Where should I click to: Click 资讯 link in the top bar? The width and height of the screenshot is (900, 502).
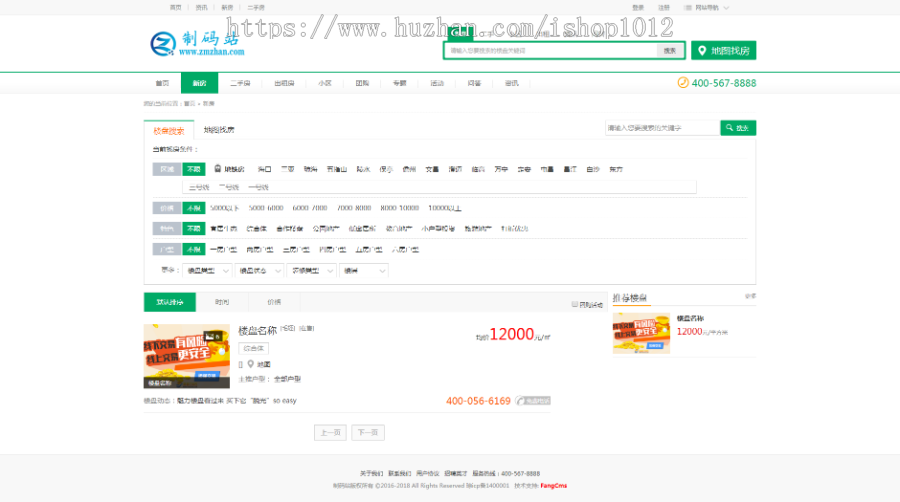click(x=201, y=7)
